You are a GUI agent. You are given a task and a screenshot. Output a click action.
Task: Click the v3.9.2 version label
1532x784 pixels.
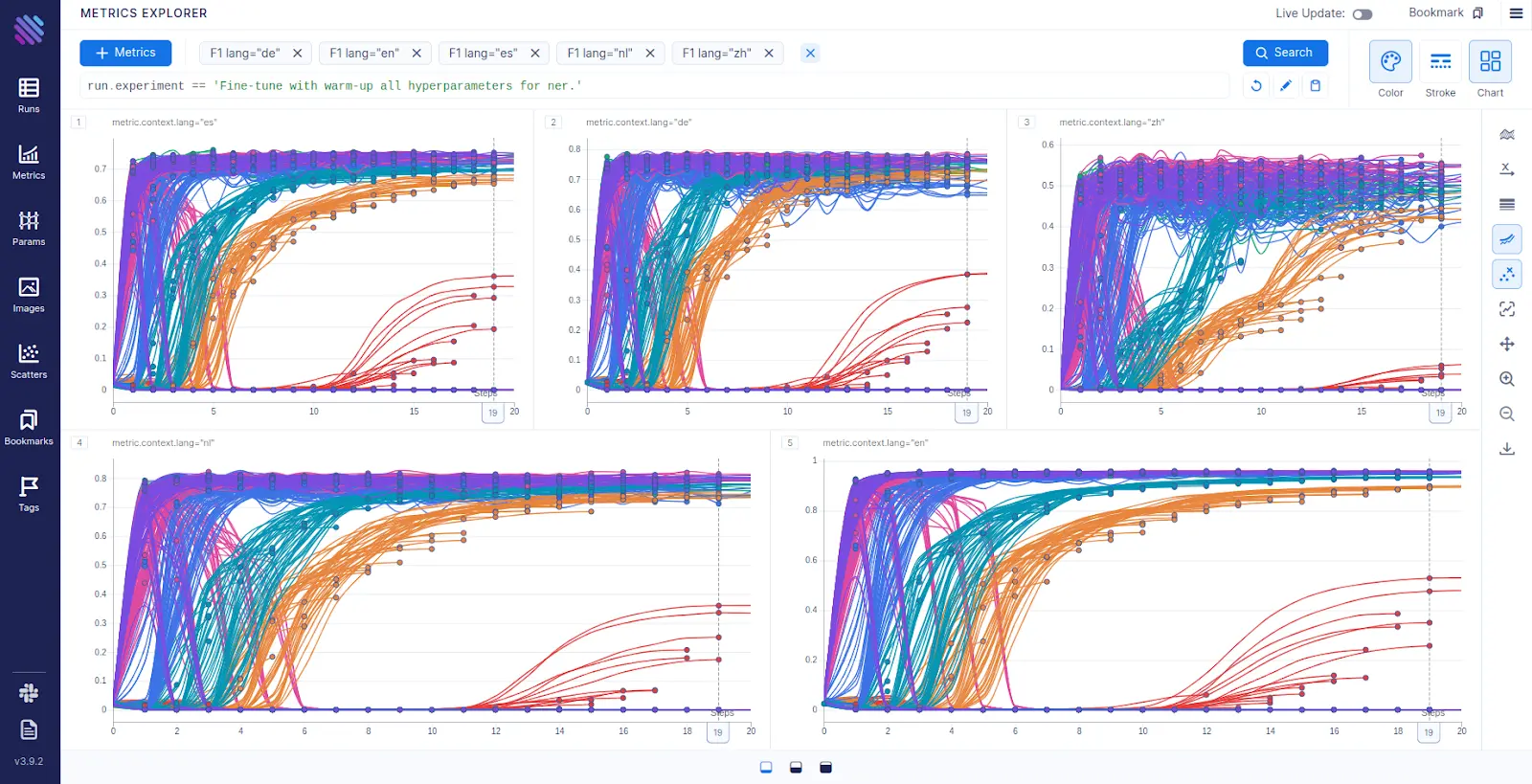(29, 762)
